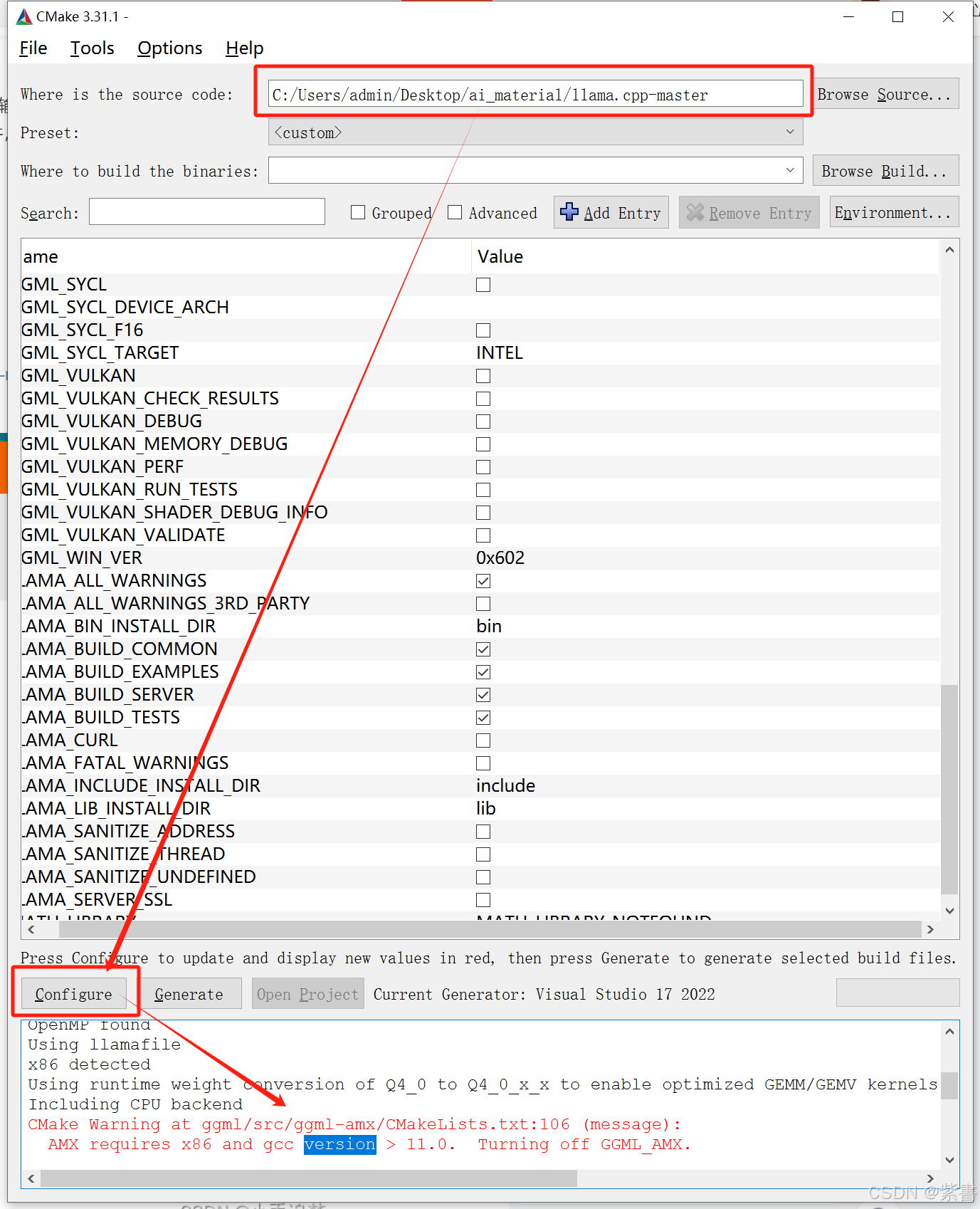Click the 0x602 value of GML_WIN_VER

(x=500, y=558)
